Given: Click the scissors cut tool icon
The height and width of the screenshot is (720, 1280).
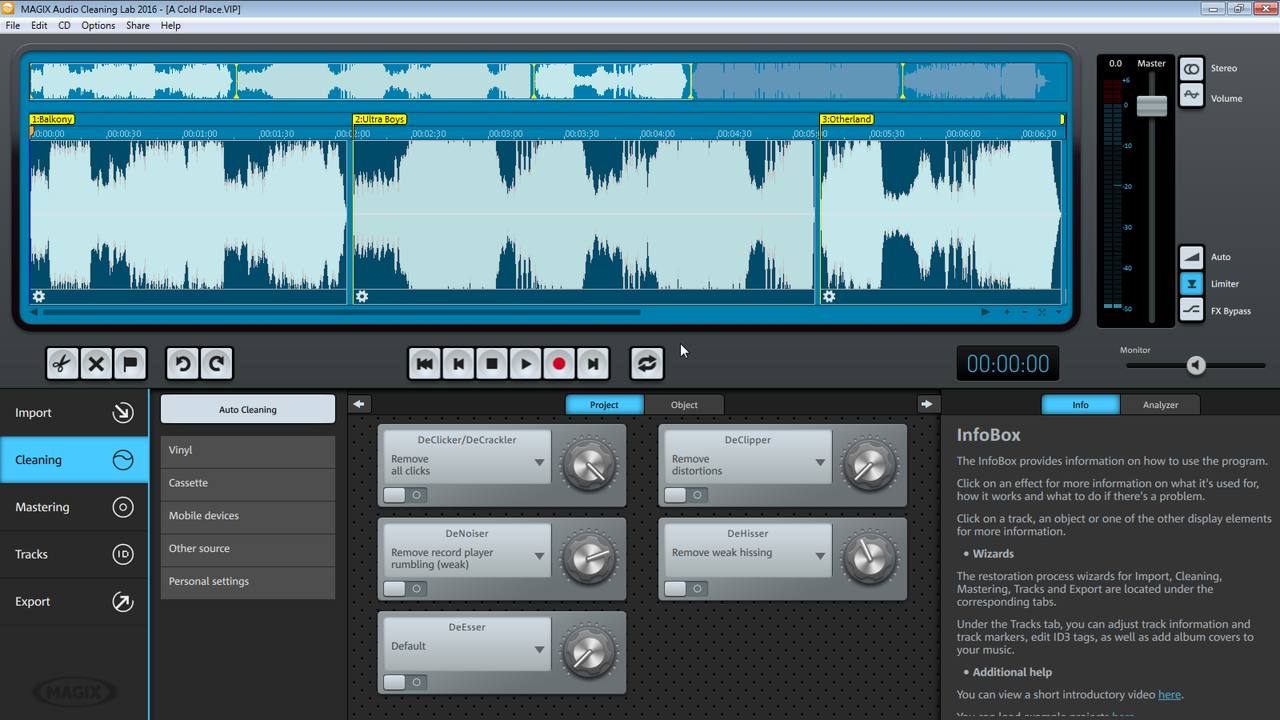Looking at the screenshot, I should pos(62,364).
